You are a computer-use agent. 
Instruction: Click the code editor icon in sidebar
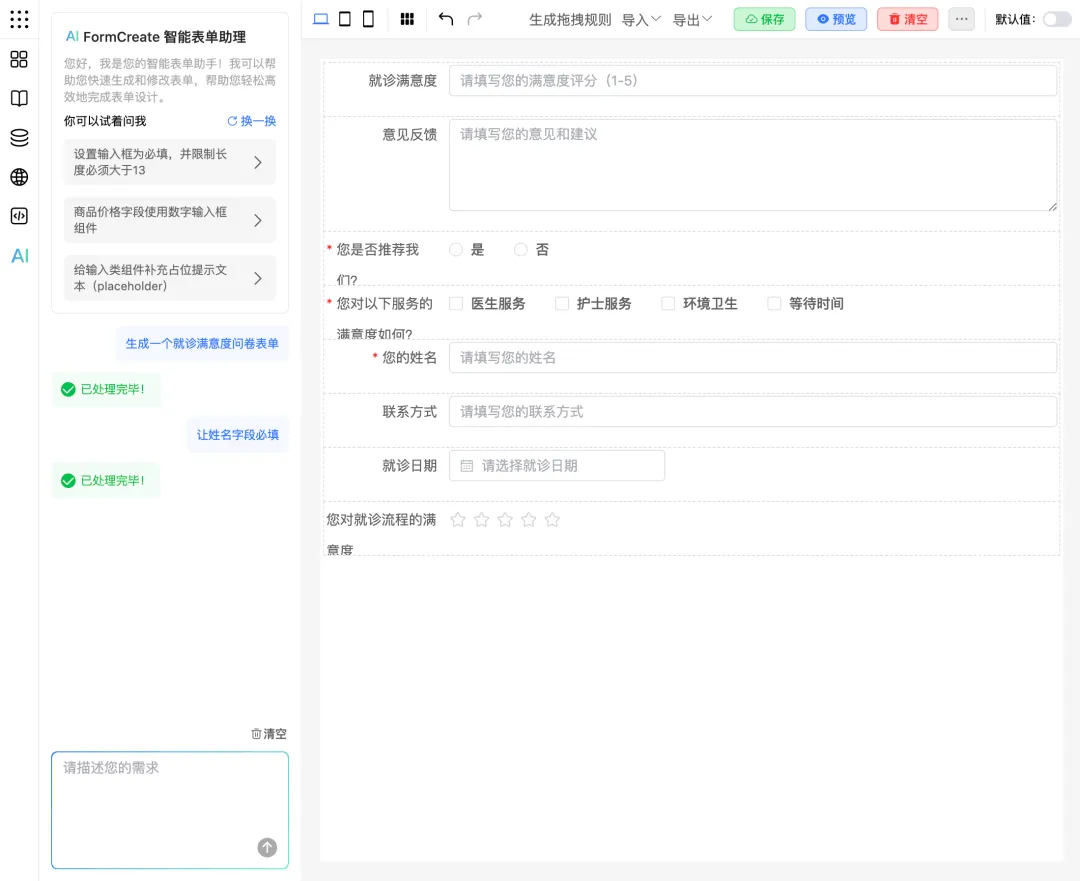pyautogui.click(x=18, y=216)
